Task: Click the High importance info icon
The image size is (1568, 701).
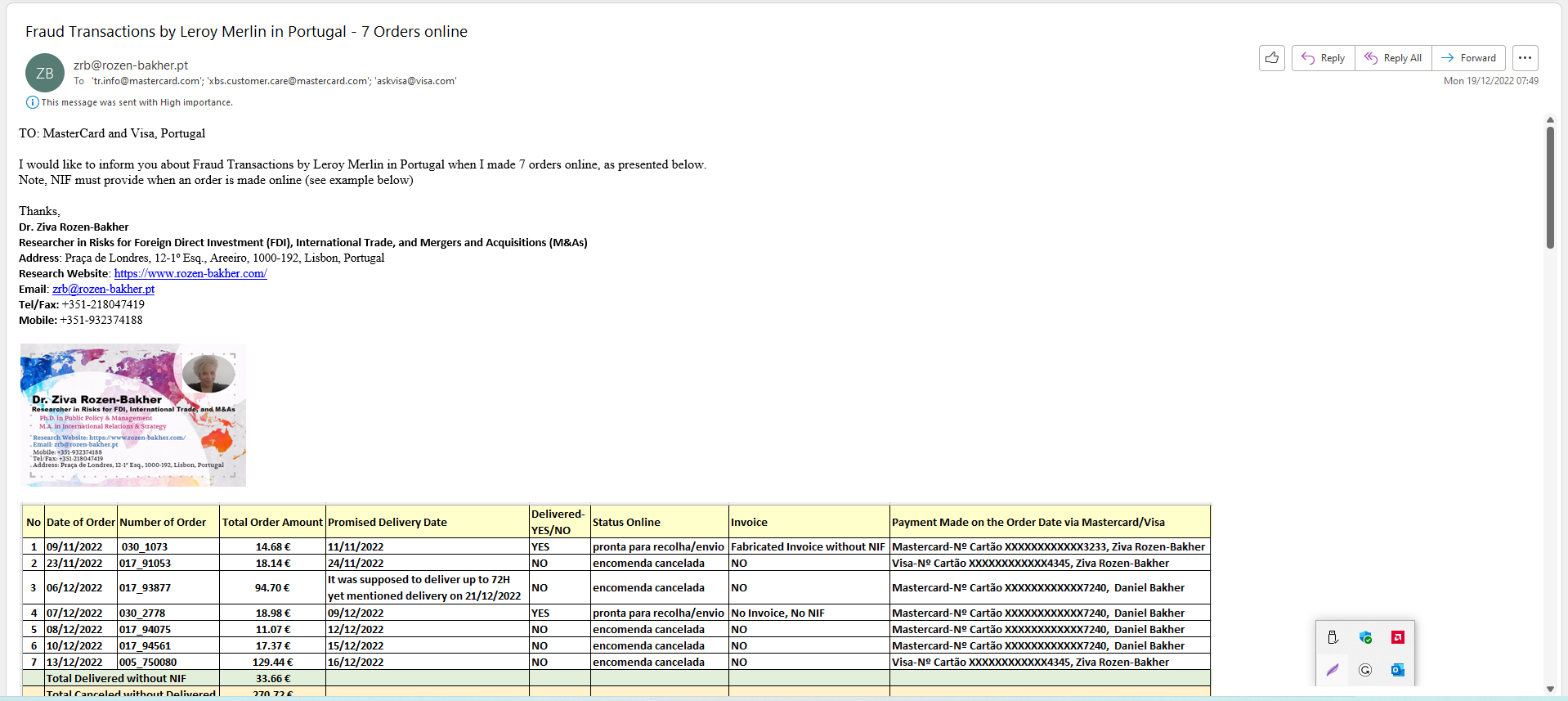Action: [x=32, y=102]
